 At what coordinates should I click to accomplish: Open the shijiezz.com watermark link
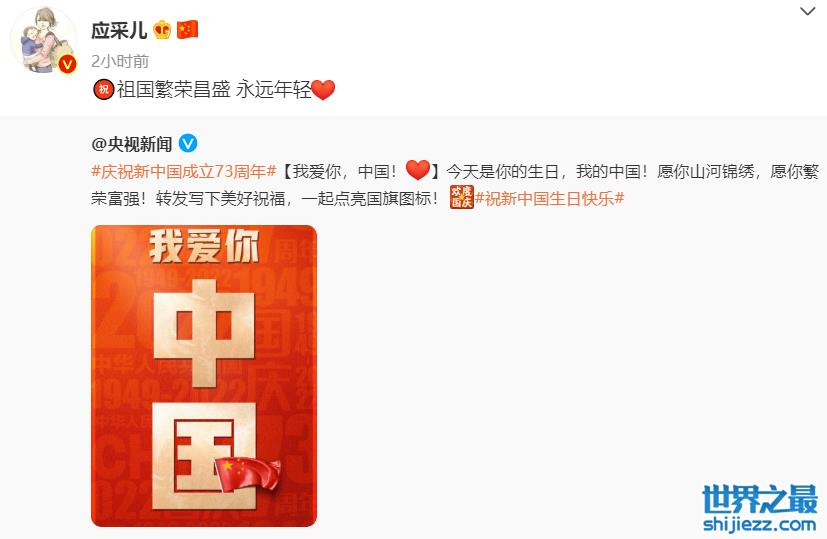point(759,524)
